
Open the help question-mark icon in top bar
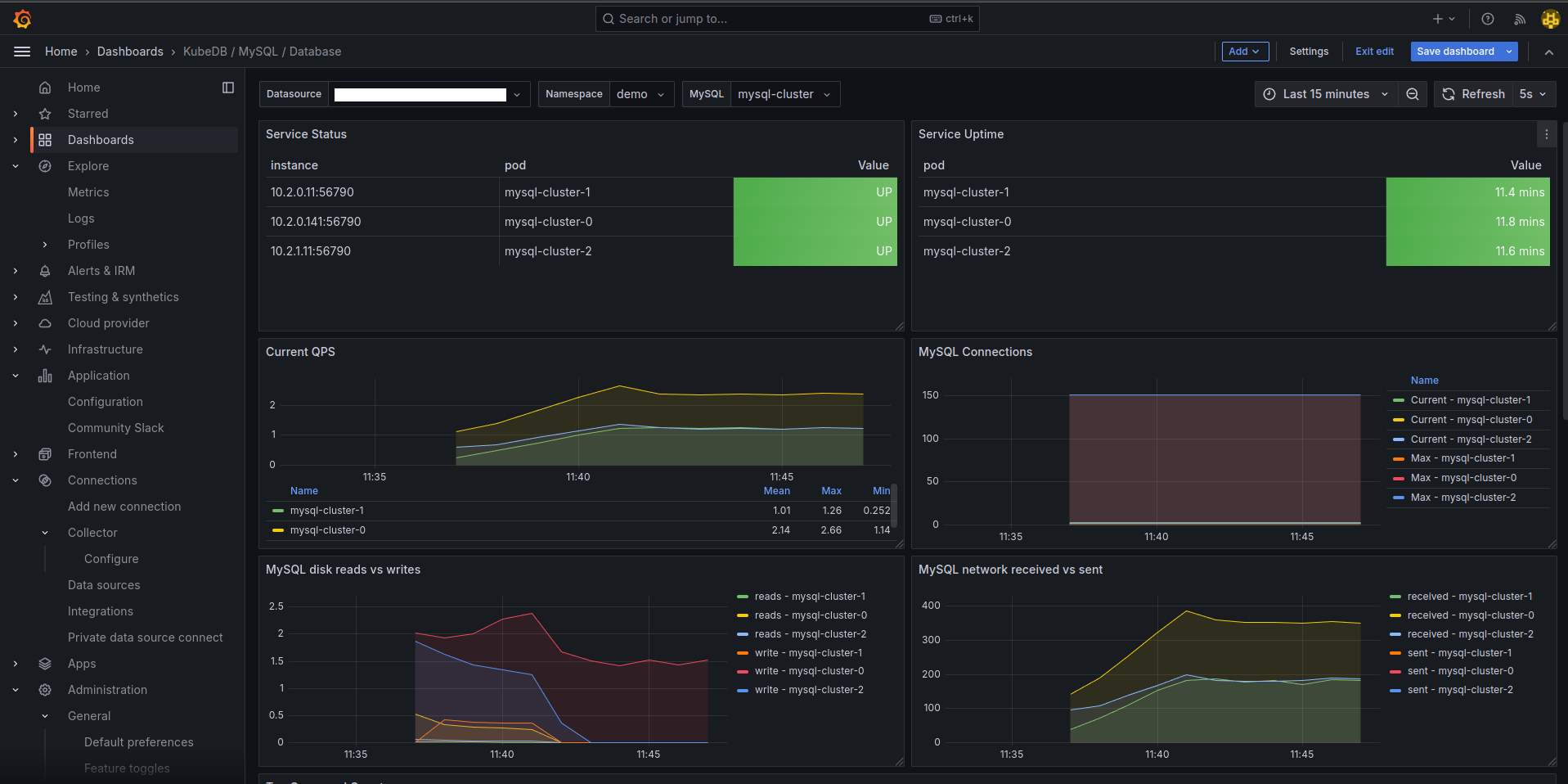(1487, 18)
